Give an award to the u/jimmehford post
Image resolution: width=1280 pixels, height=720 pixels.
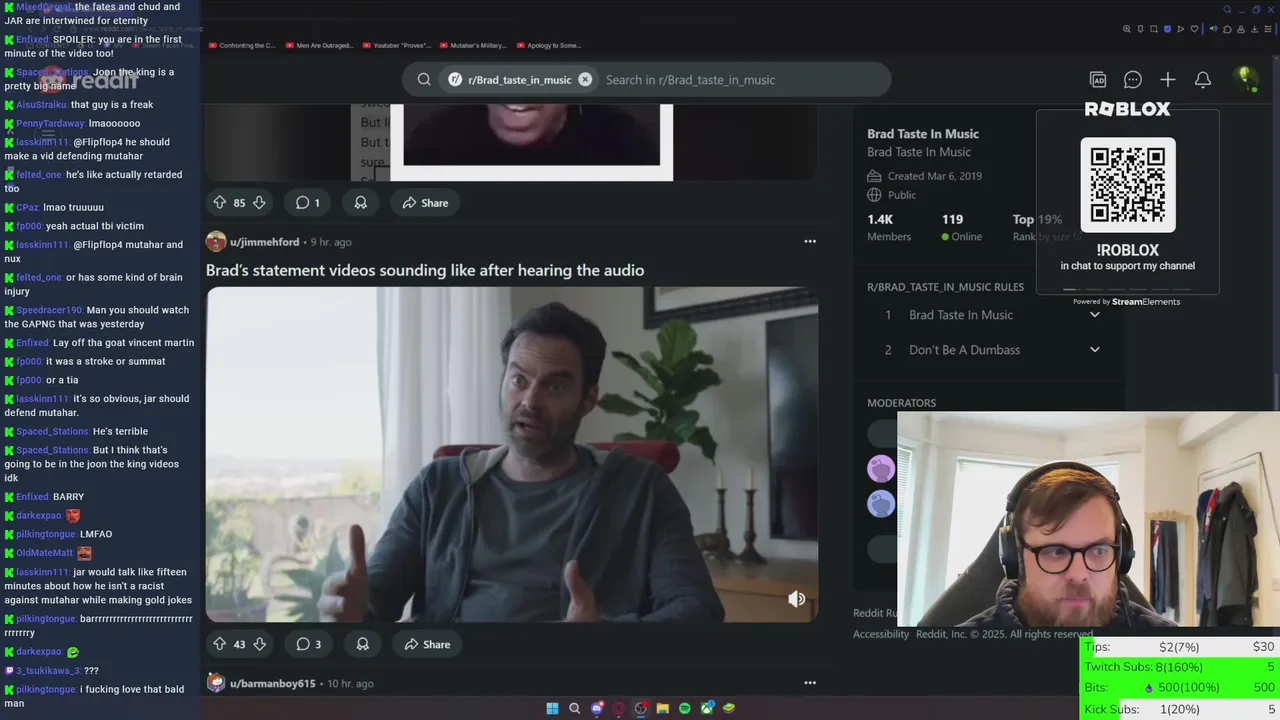362,644
